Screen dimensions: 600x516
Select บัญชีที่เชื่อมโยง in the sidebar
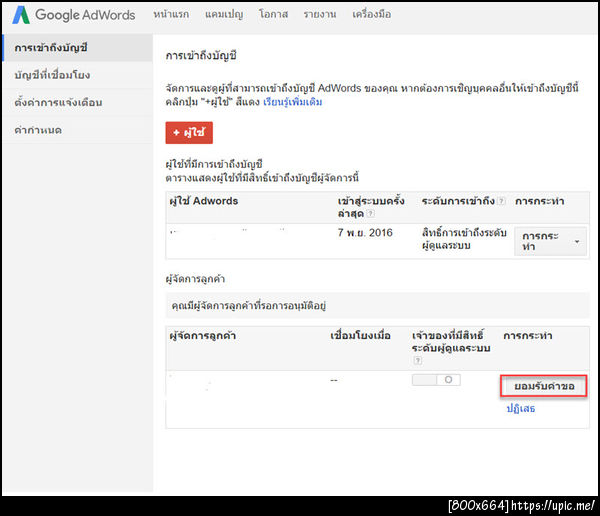coord(78,75)
